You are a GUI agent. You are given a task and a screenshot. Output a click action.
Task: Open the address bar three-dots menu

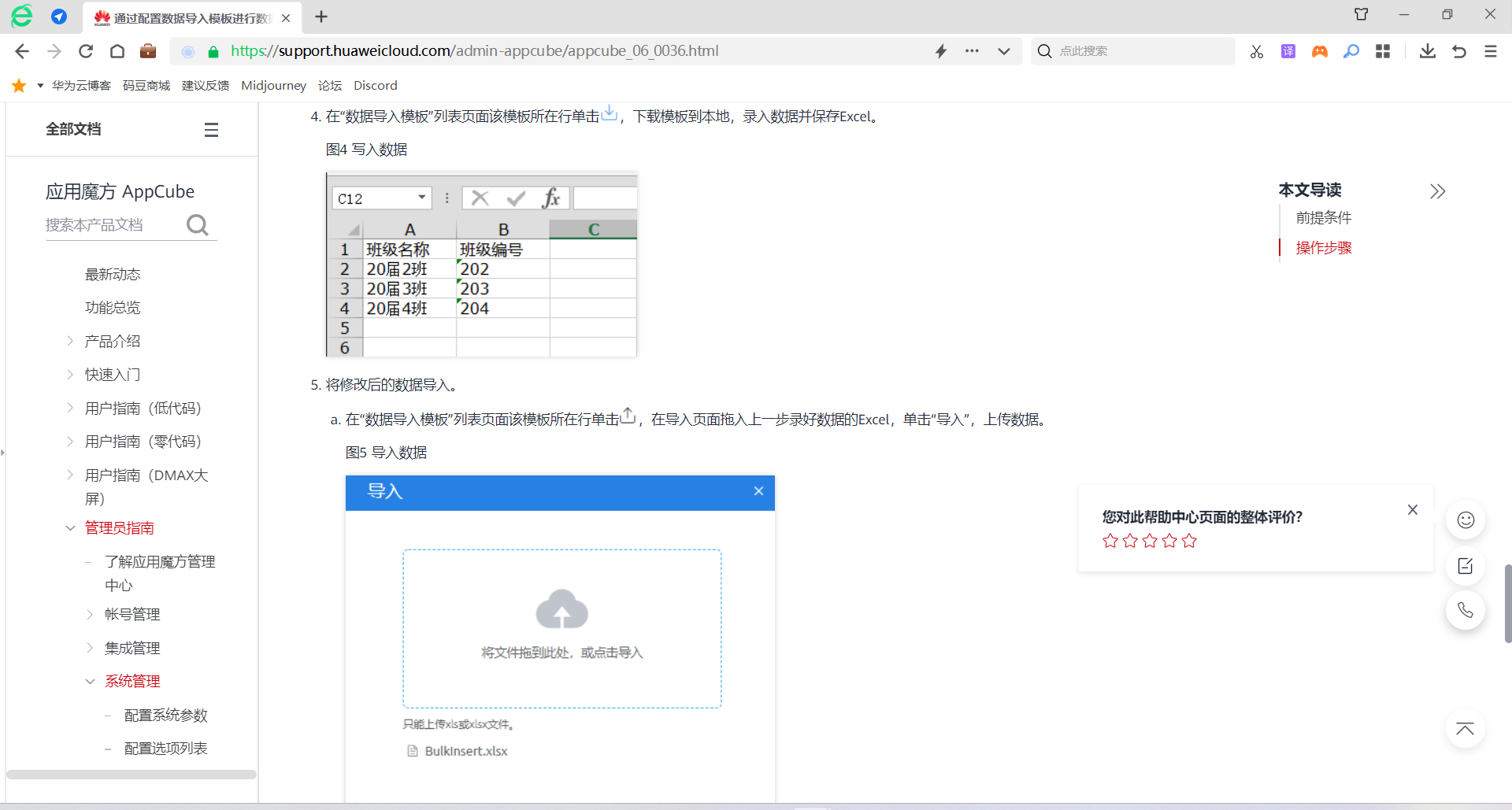(973, 51)
